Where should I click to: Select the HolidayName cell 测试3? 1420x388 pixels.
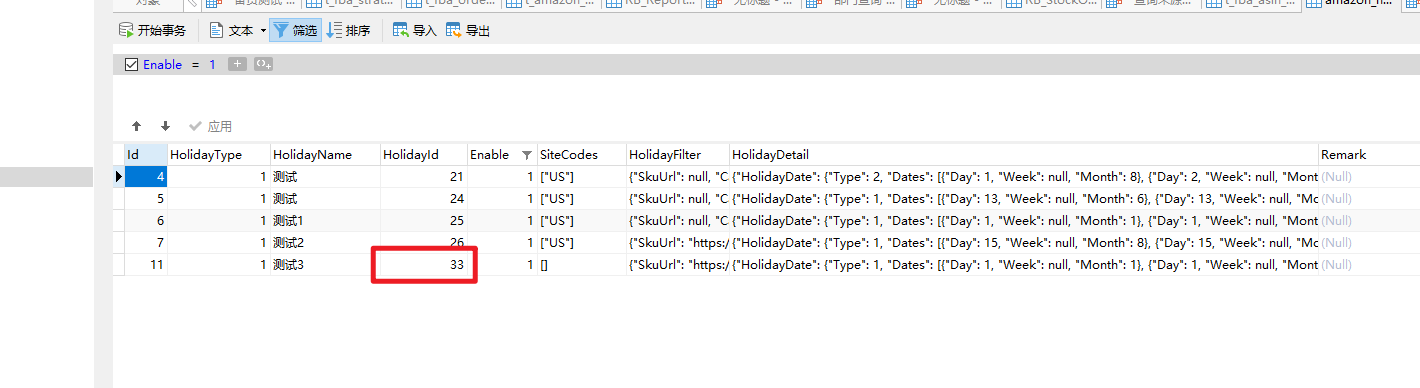click(325, 264)
